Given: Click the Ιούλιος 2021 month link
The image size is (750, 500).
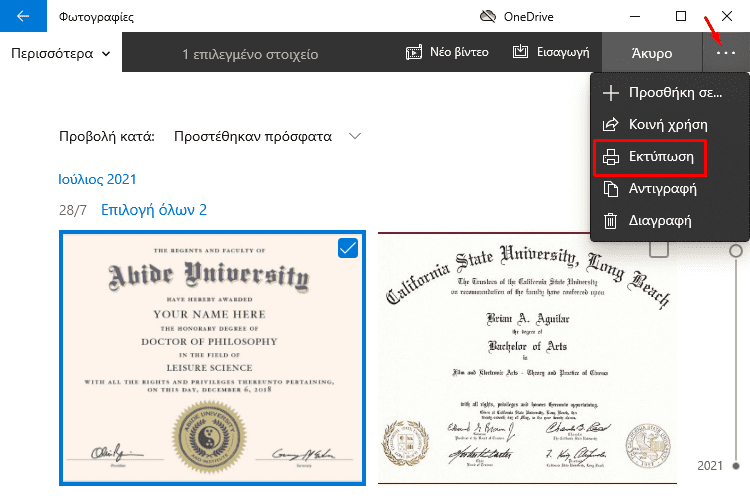Looking at the screenshot, I should coord(97,179).
